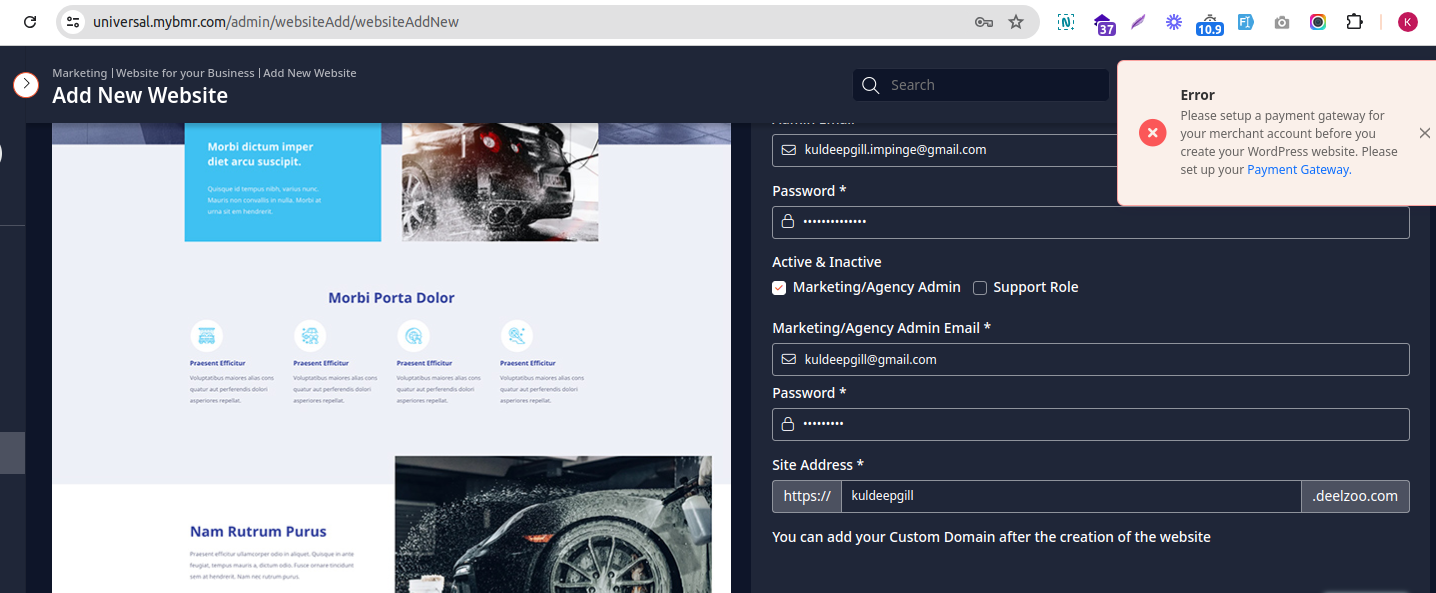Viewport: 1436px width, 593px height.
Task: Click the extension icon with 37 badge
Action: tap(1103, 23)
